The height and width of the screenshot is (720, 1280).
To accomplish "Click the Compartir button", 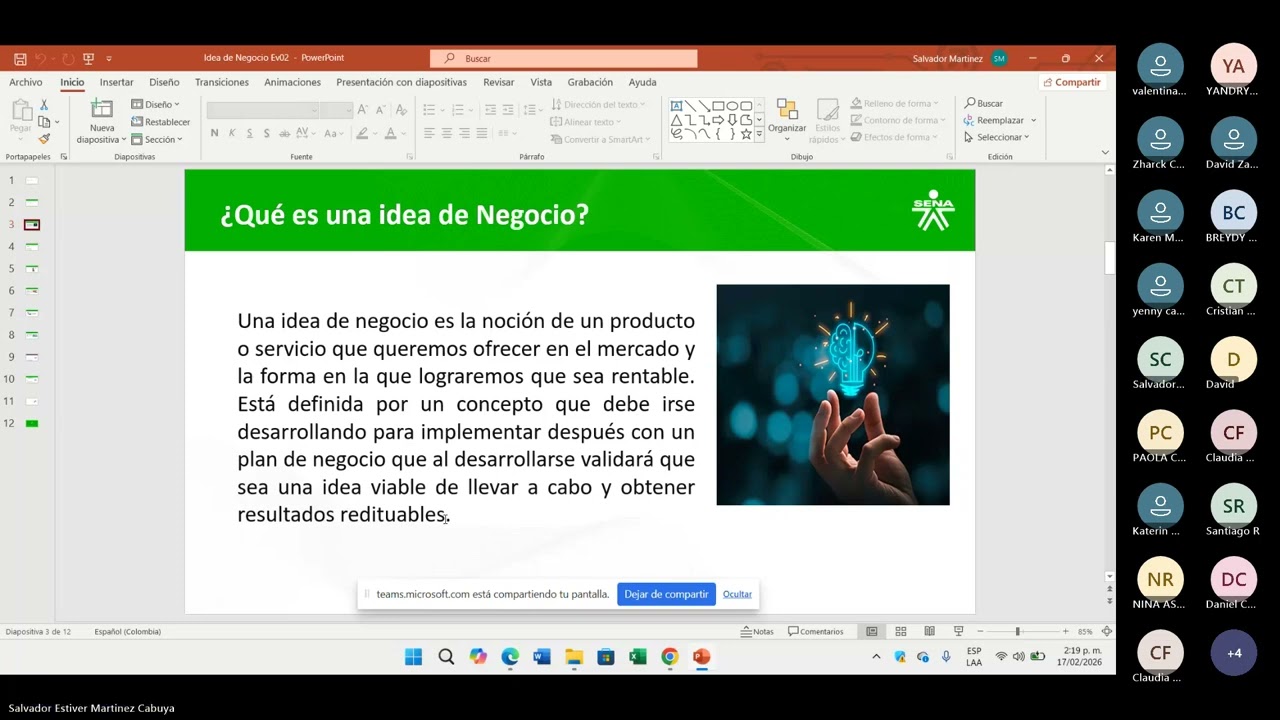I will point(1071,82).
